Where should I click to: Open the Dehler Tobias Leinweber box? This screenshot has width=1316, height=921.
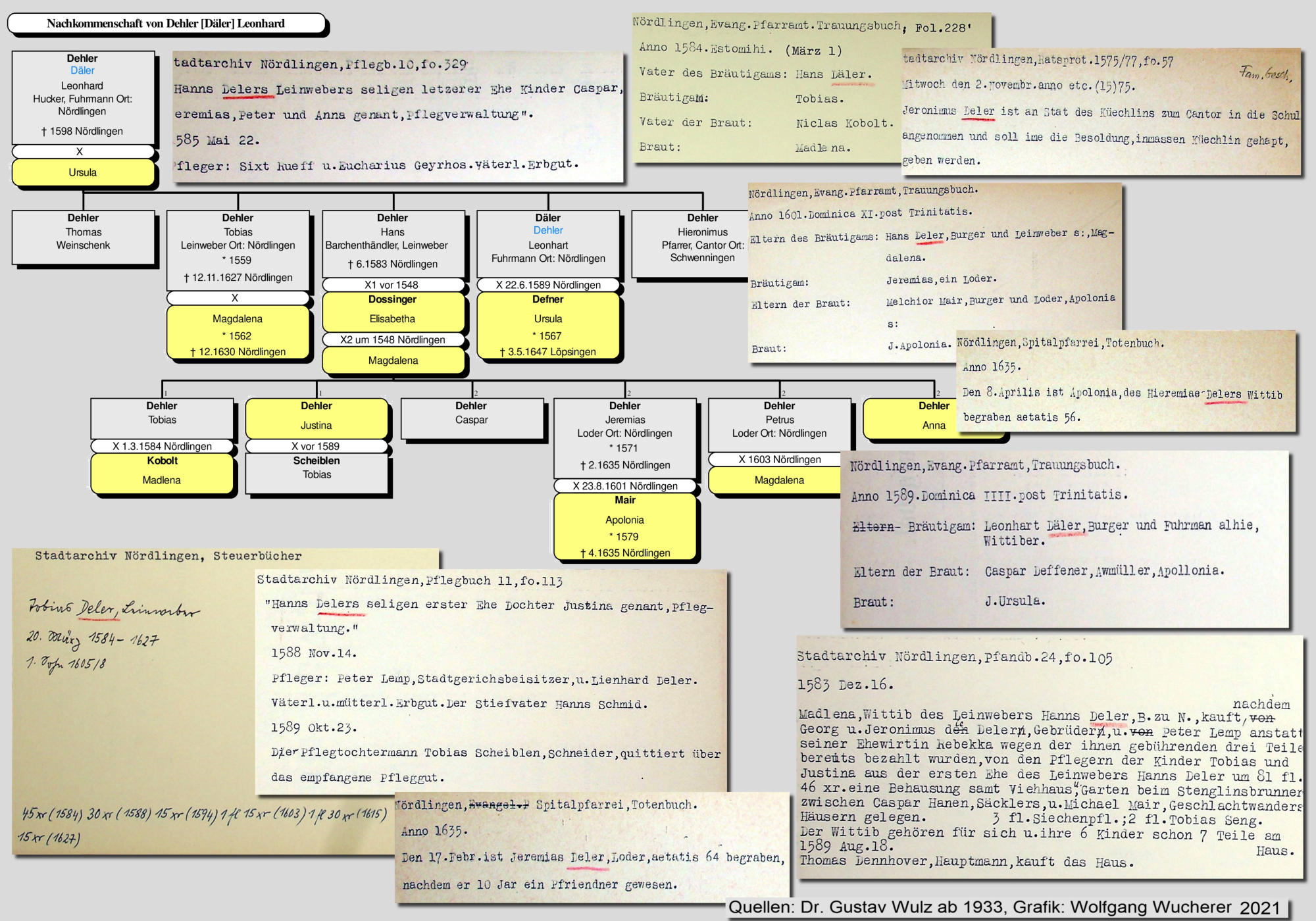point(238,249)
